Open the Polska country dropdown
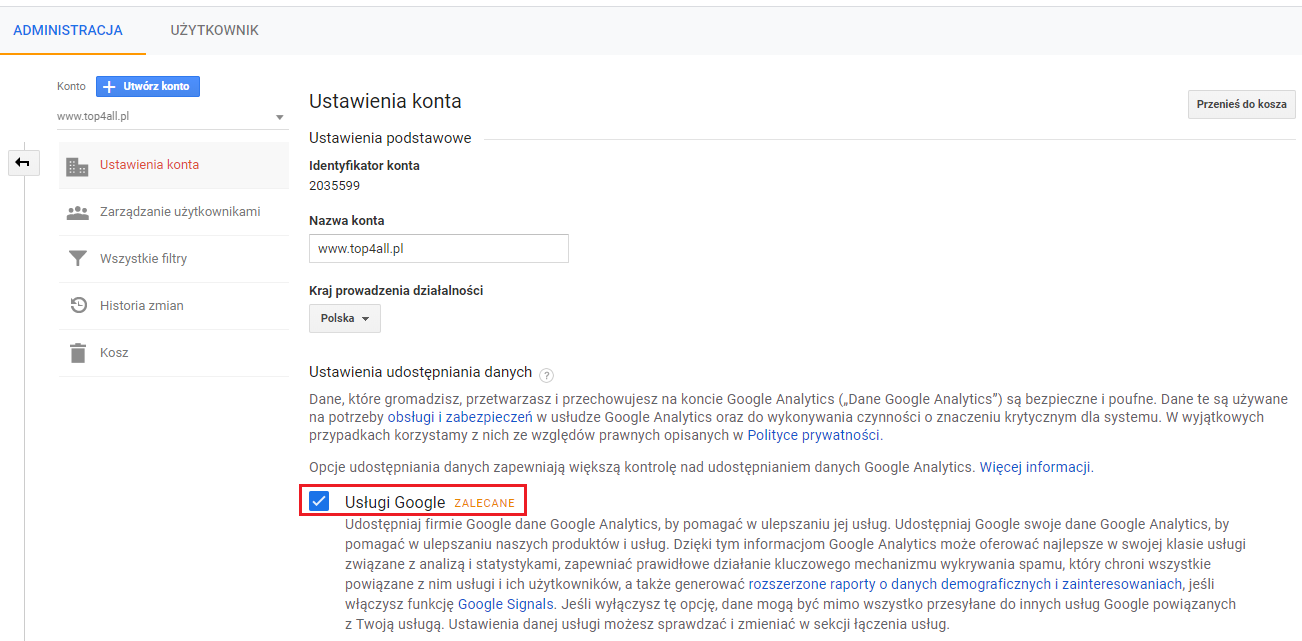Screen dimensions: 1302x641 click(345, 319)
